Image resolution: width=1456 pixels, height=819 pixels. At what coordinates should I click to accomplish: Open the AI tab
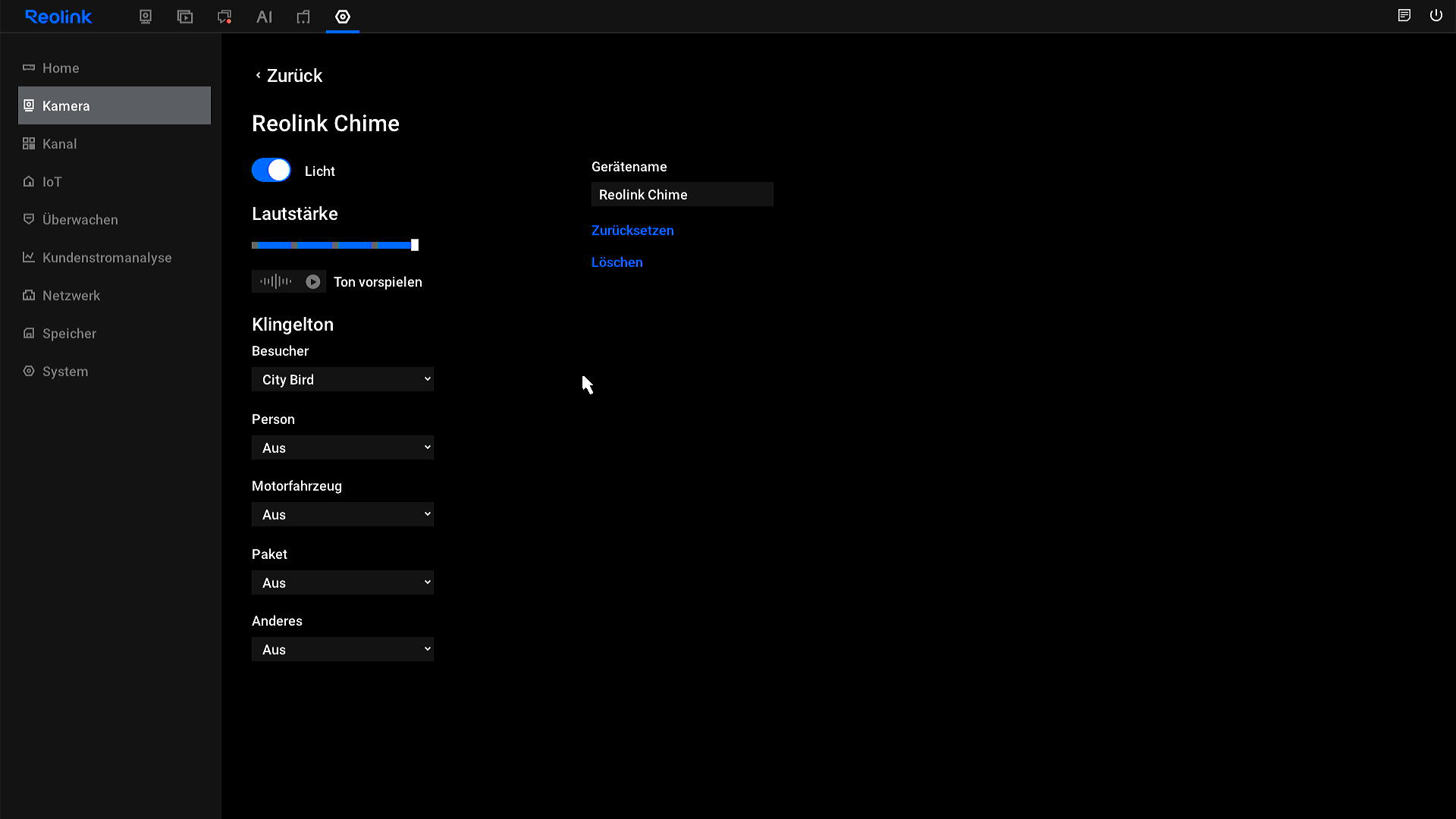[264, 17]
